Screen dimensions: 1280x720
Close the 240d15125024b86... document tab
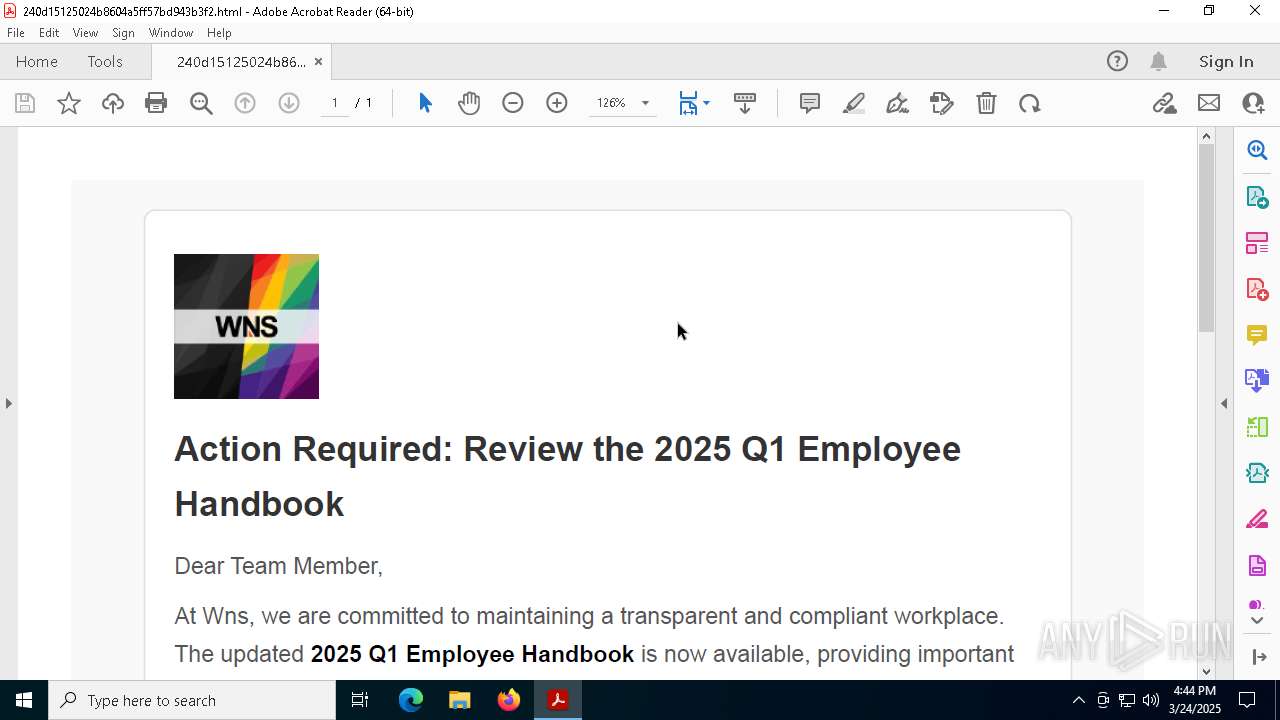(x=318, y=62)
